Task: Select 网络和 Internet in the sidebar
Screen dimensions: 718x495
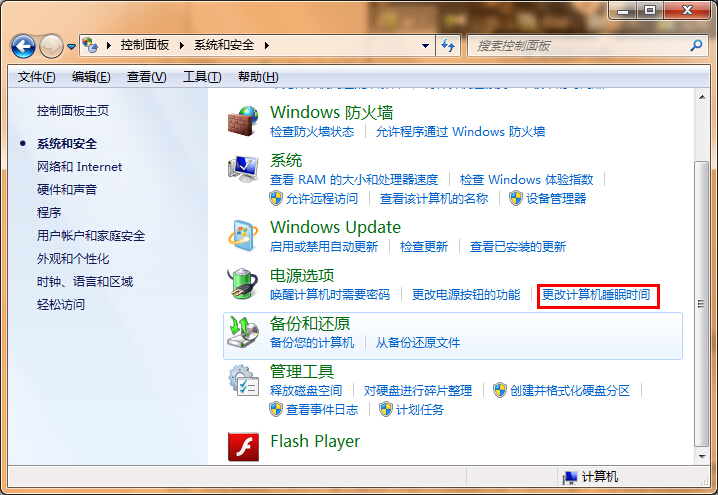Action: [79, 167]
